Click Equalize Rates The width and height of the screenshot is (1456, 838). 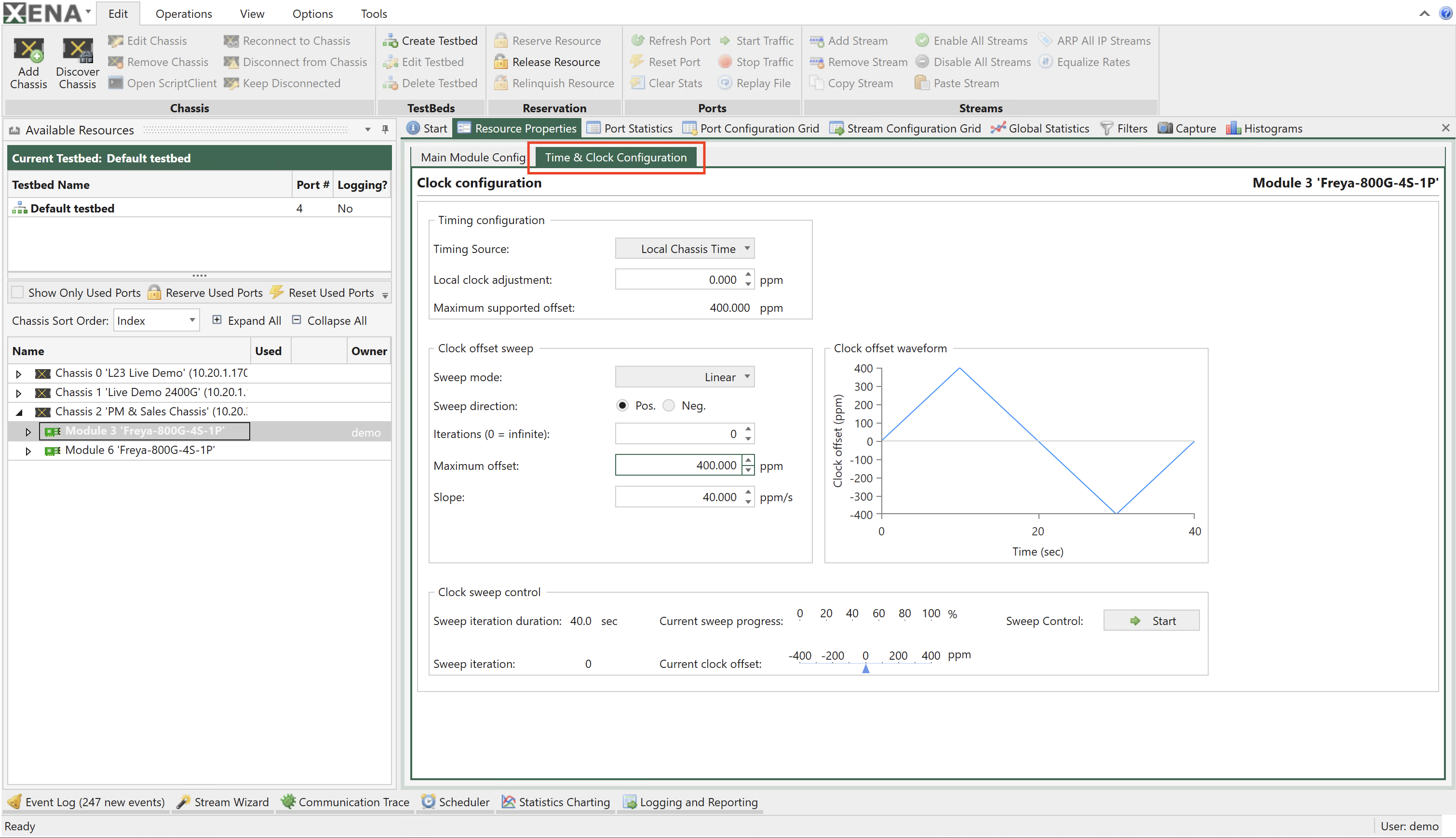(x=1084, y=62)
